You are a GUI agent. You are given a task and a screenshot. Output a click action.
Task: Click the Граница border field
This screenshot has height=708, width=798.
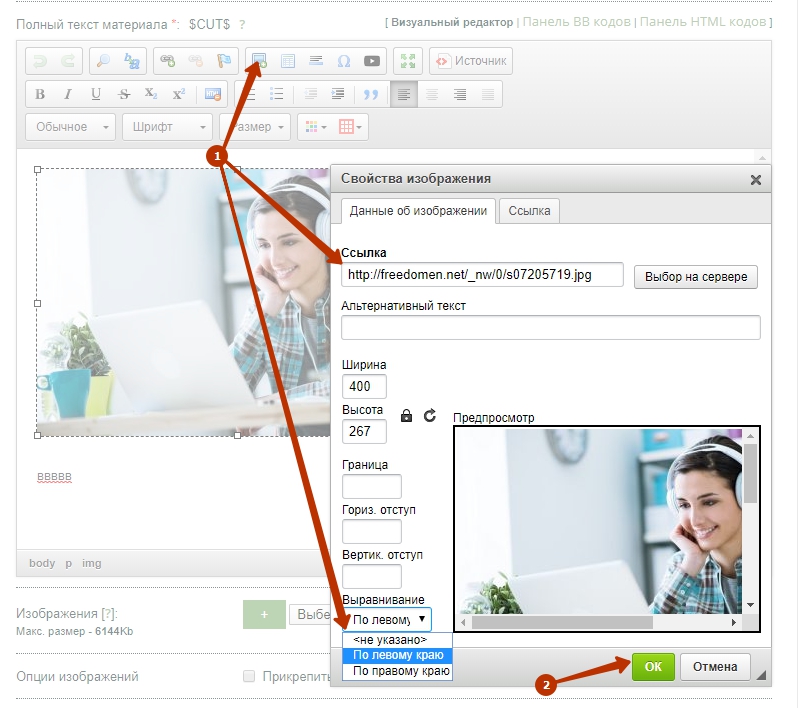(372, 486)
